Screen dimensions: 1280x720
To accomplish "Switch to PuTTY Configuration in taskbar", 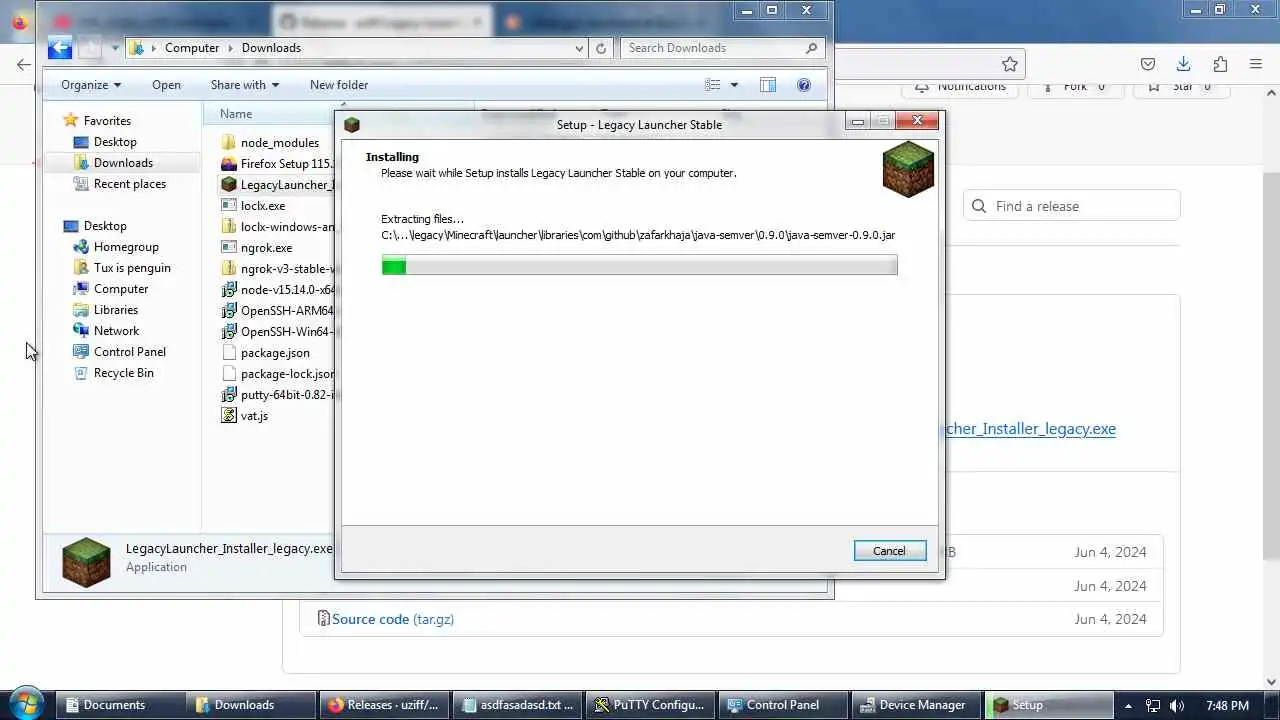I will [650, 705].
